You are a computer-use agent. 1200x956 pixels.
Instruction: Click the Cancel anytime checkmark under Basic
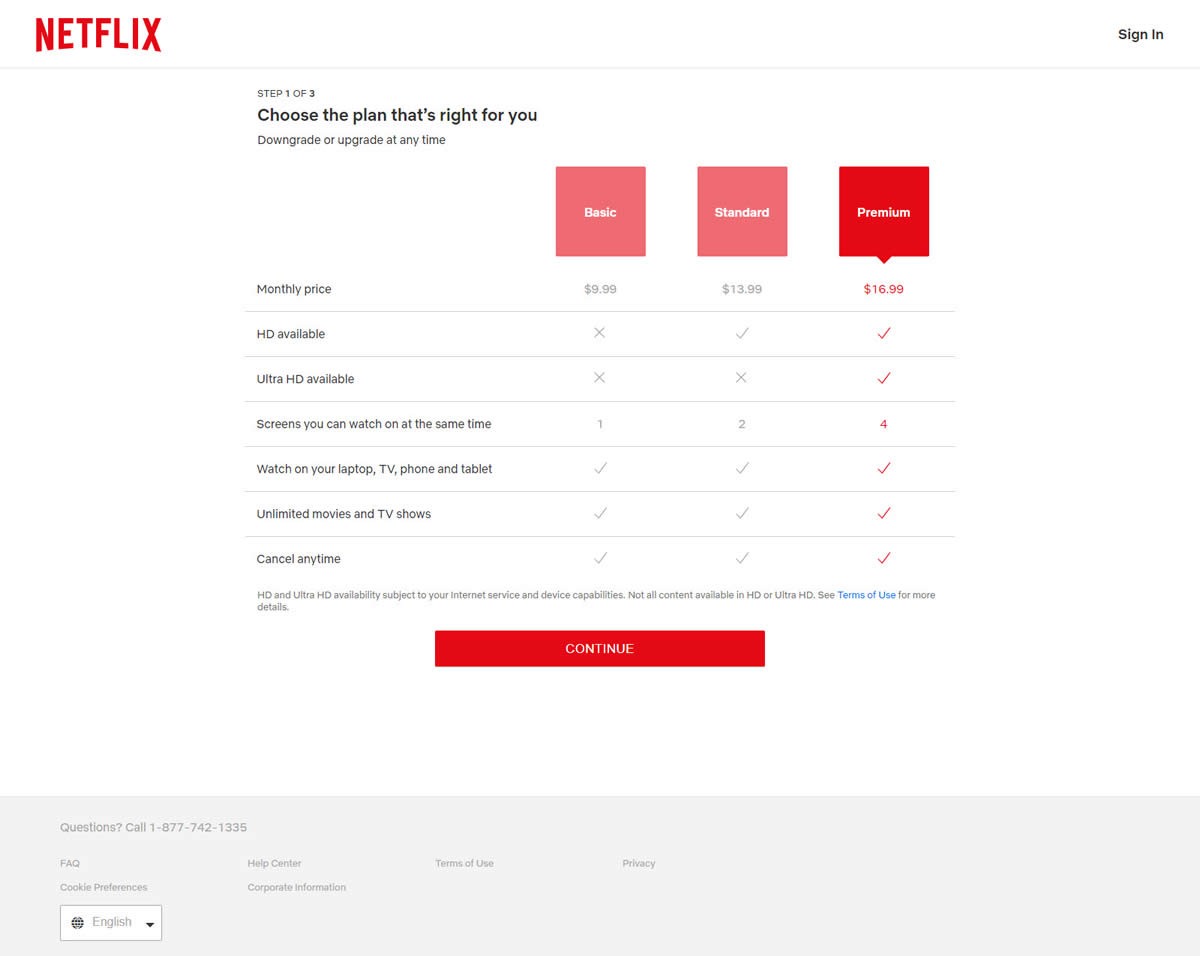tap(600, 558)
